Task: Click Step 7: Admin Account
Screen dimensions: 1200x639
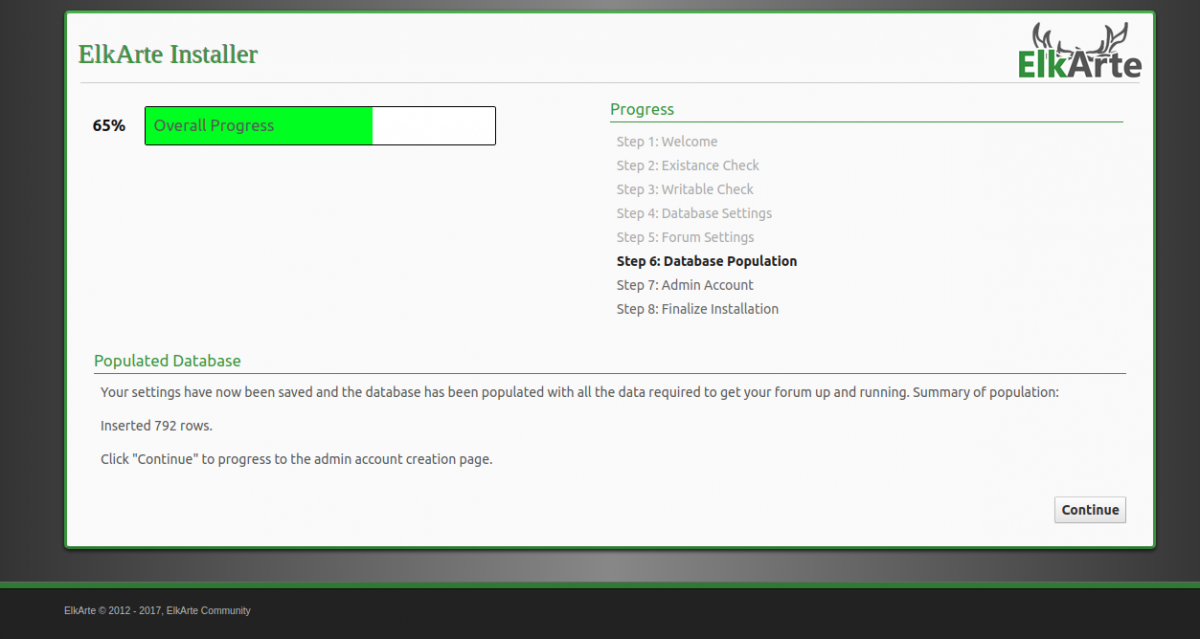Action: (685, 286)
